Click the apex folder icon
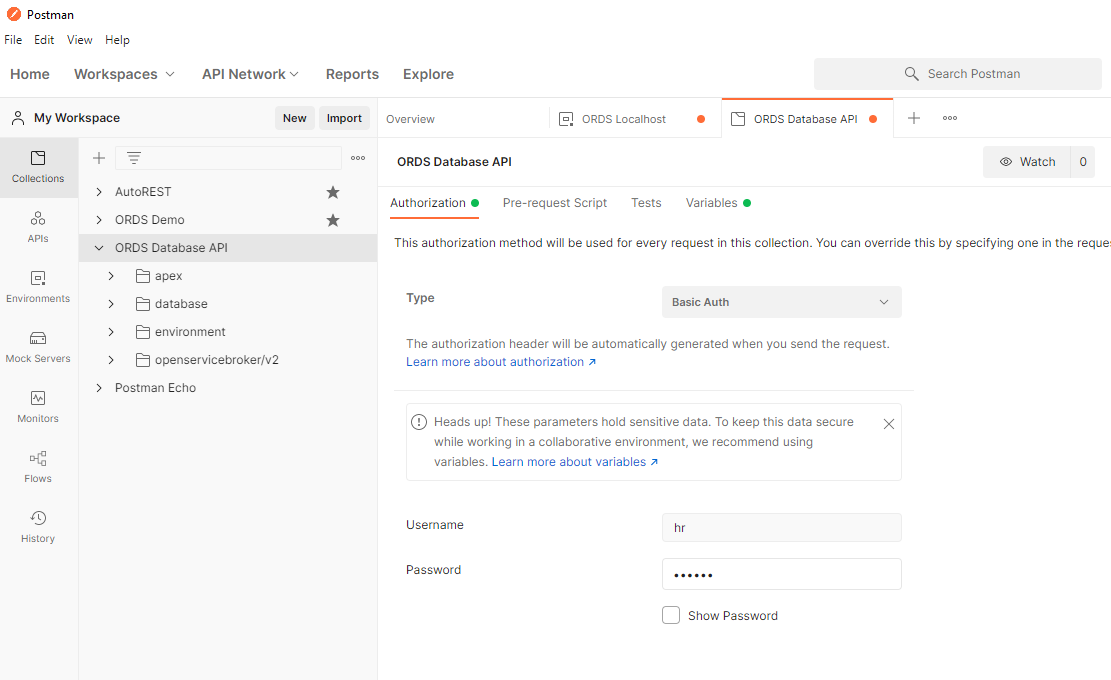Viewport: 1111px width, 680px height. click(x=142, y=276)
